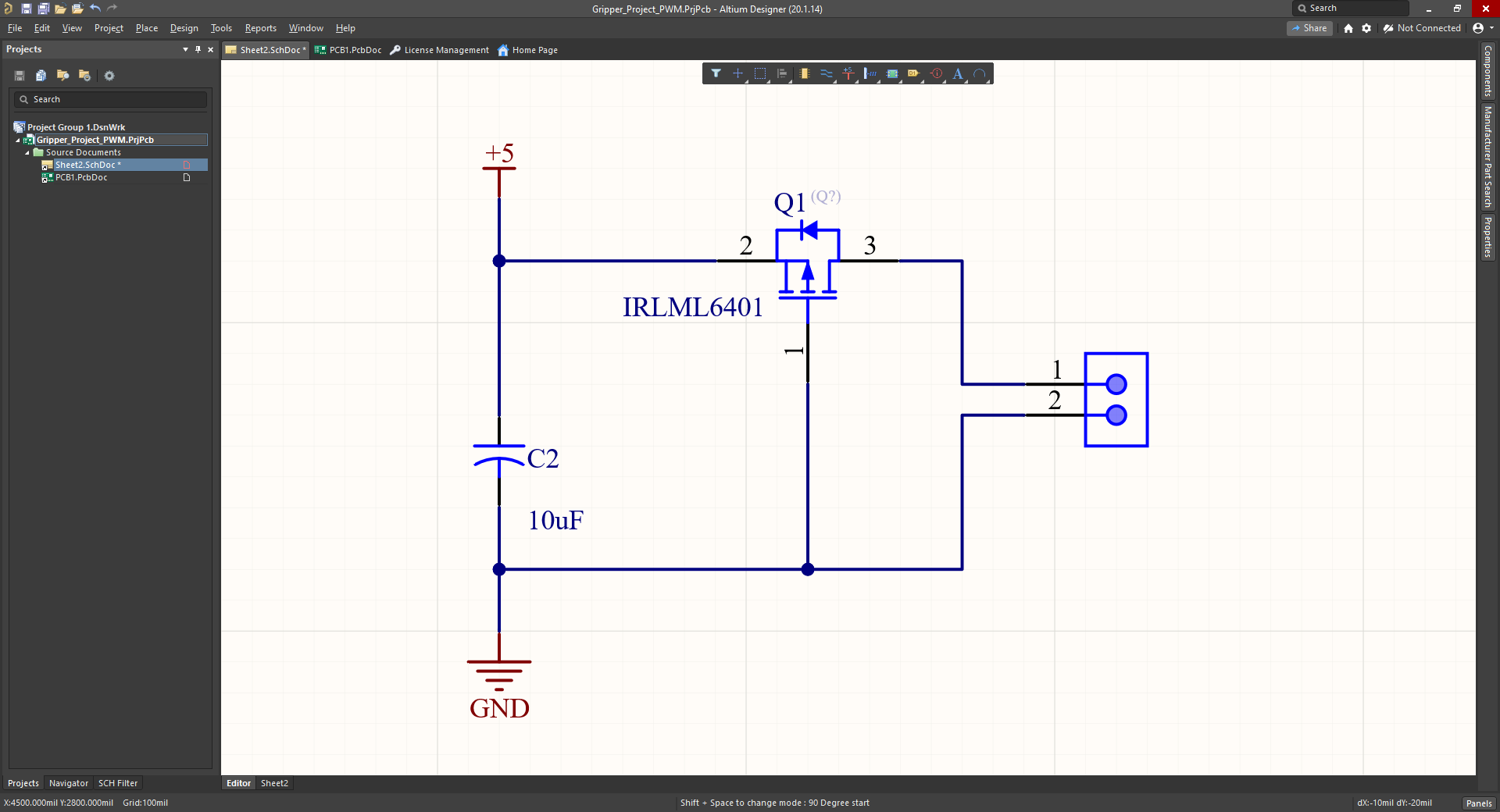The image size is (1500, 812).
Task: Select the text string A tool
Action: [x=958, y=73]
